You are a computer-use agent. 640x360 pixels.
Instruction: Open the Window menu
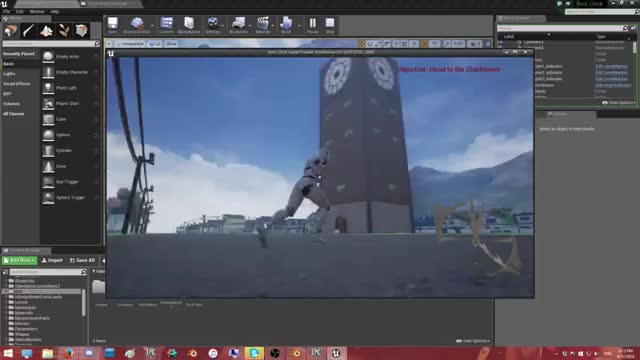(37, 11)
